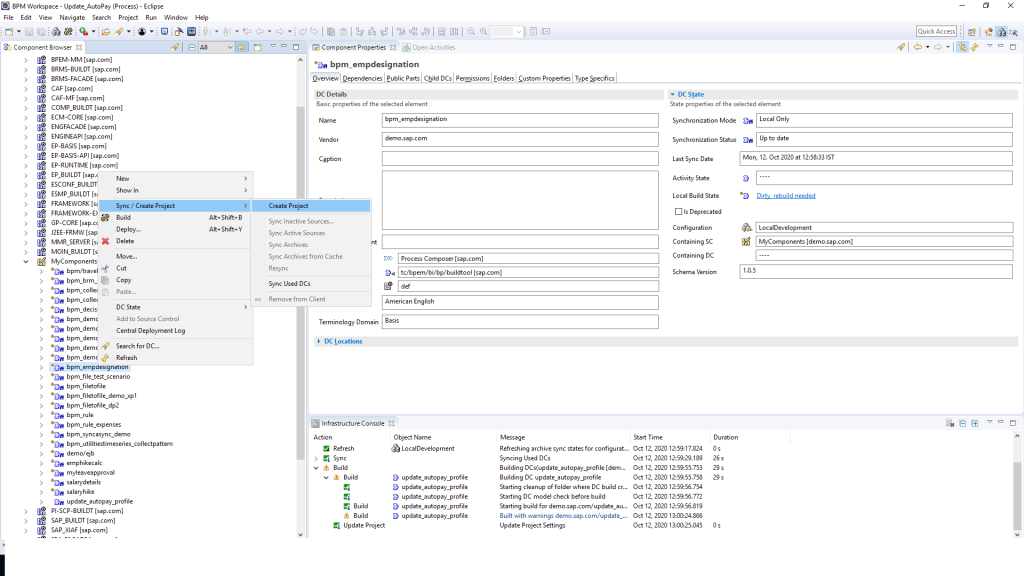Open the Navigate menu in menu bar
The height and width of the screenshot is (576, 1024).
click(x=72, y=18)
